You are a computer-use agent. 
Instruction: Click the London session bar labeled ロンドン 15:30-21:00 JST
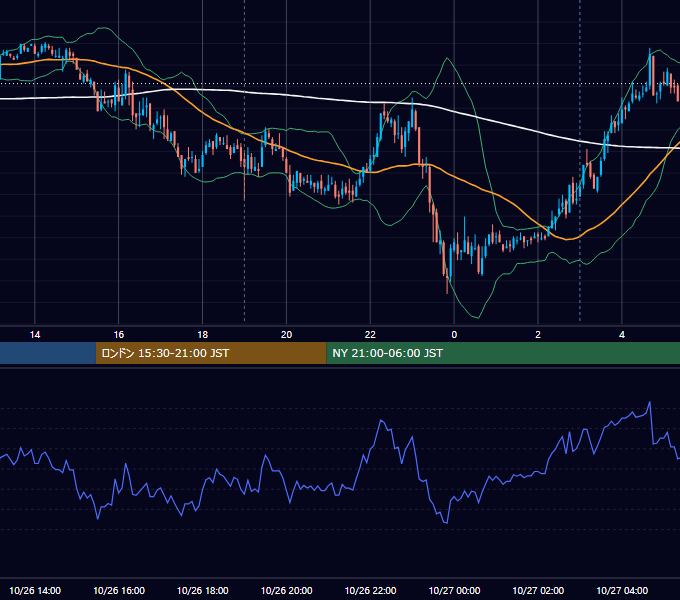click(x=211, y=353)
